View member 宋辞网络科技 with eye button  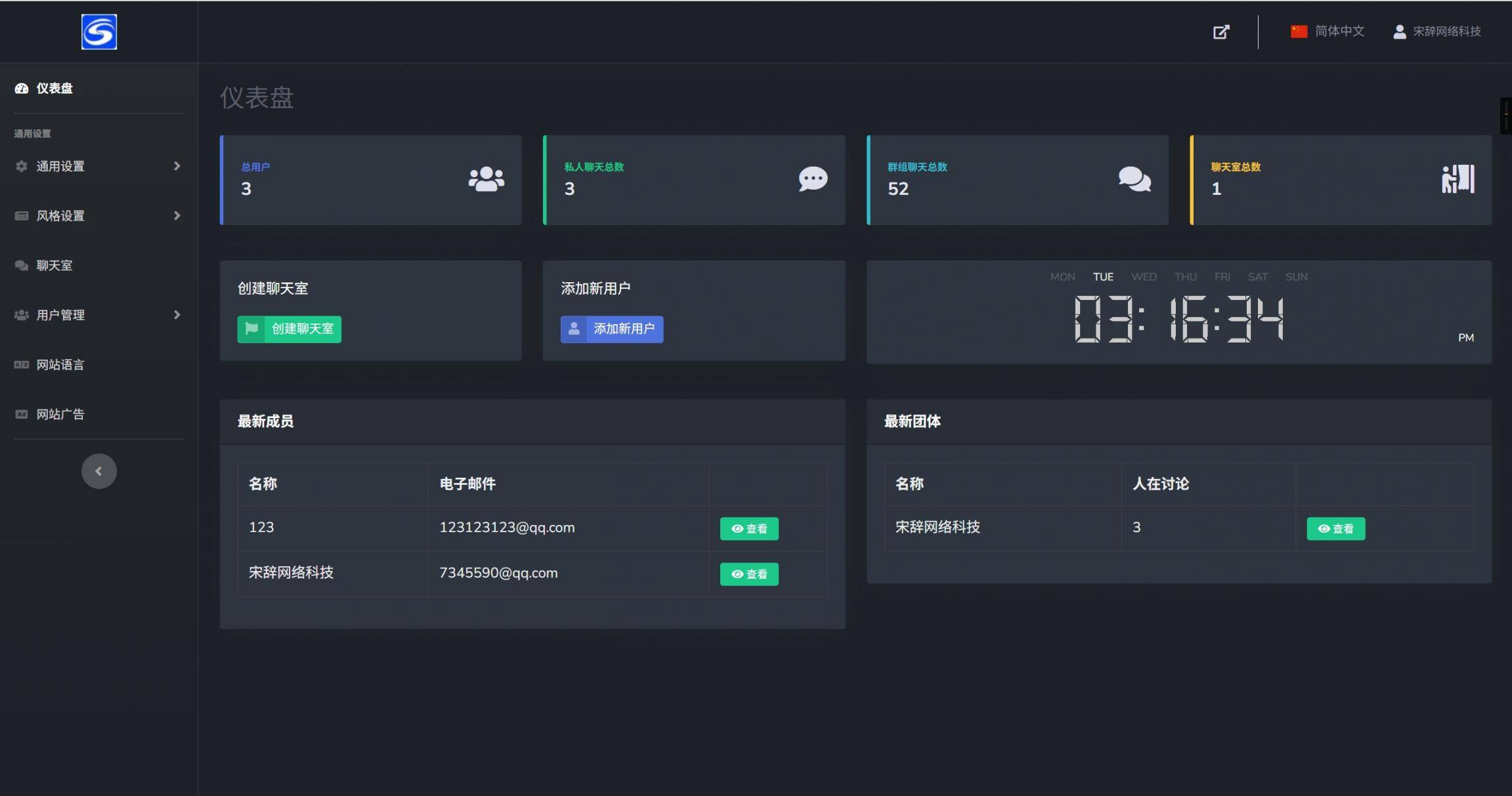(748, 574)
